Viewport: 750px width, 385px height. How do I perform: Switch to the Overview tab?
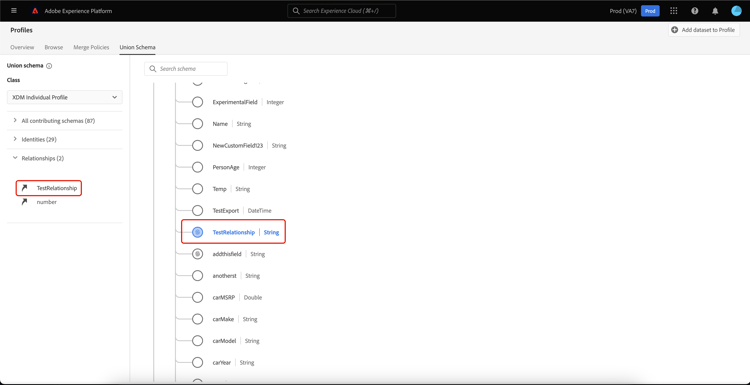(x=22, y=47)
